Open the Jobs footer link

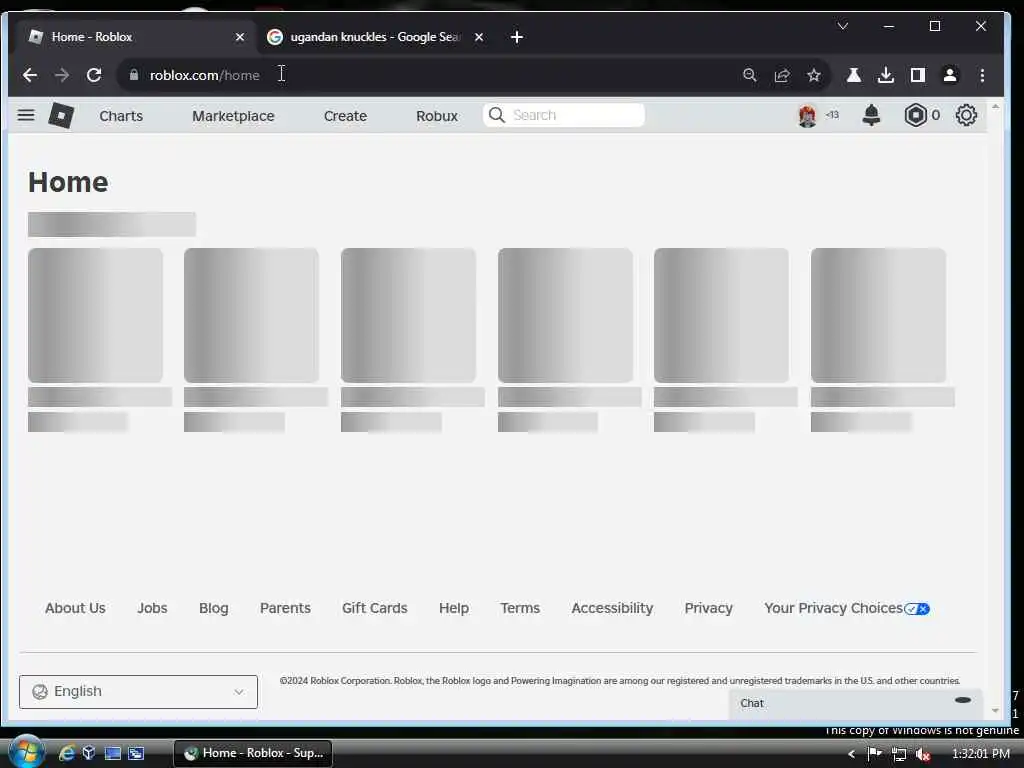(152, 608)
